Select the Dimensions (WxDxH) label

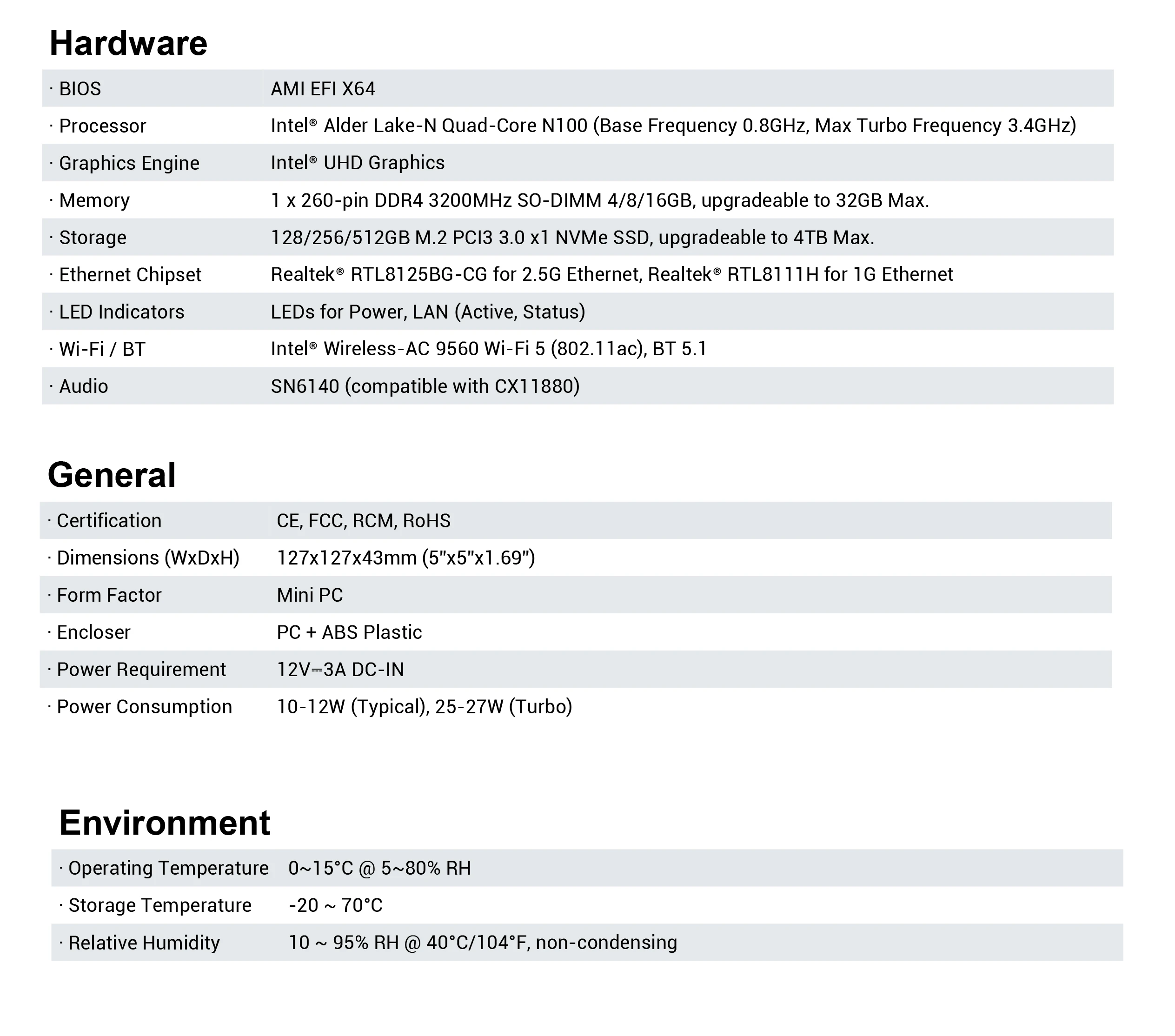point(148,558)
